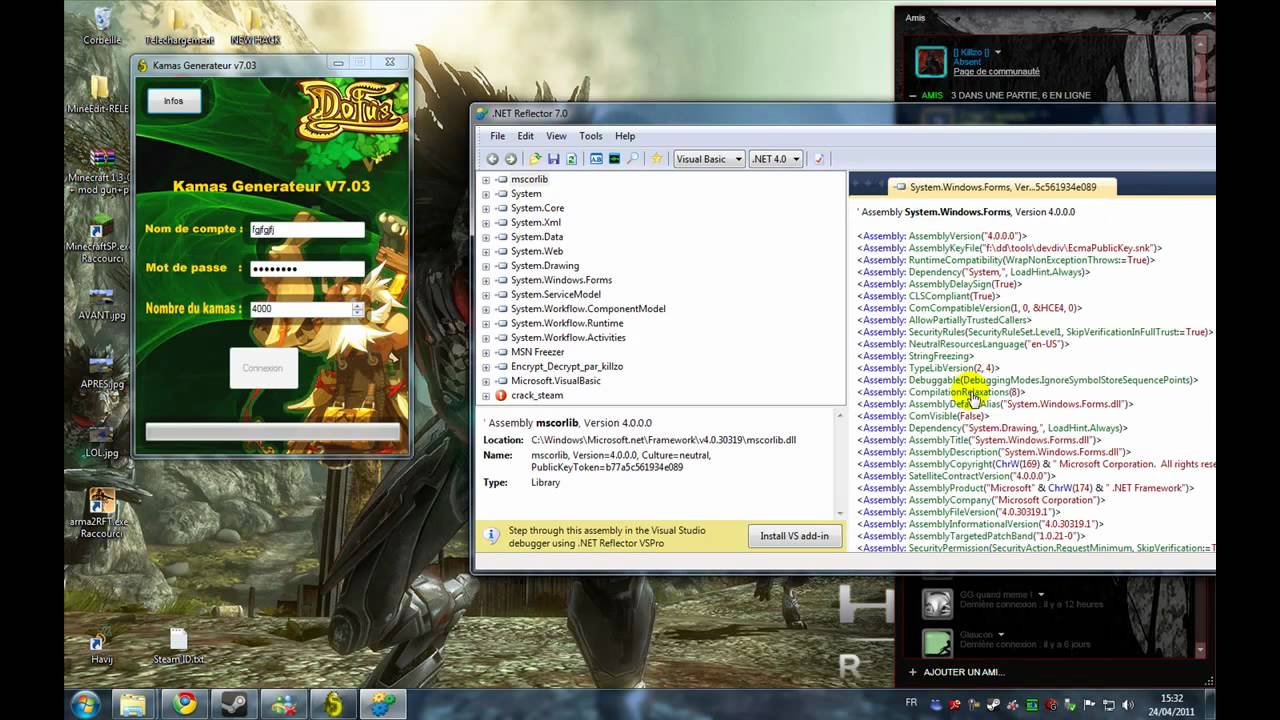1280x720 pixels.
Task: Open the View menu in Reflector
Action: (556, 136)
